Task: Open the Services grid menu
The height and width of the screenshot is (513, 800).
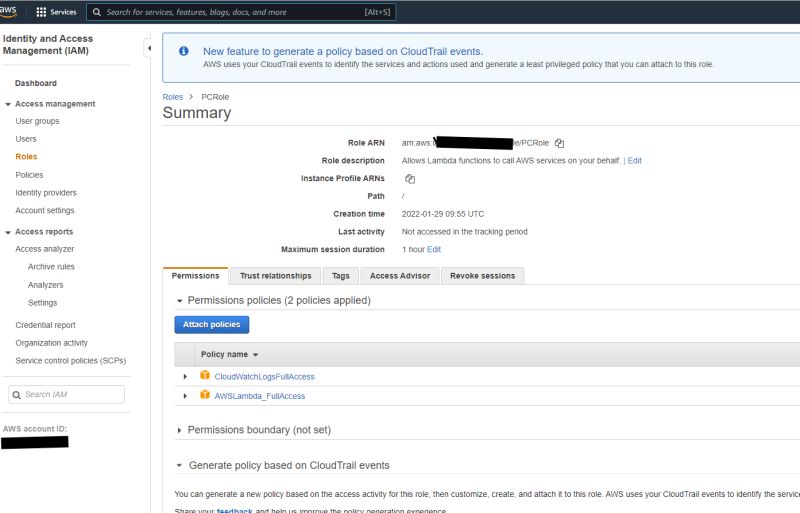Action: coord(56,12)
